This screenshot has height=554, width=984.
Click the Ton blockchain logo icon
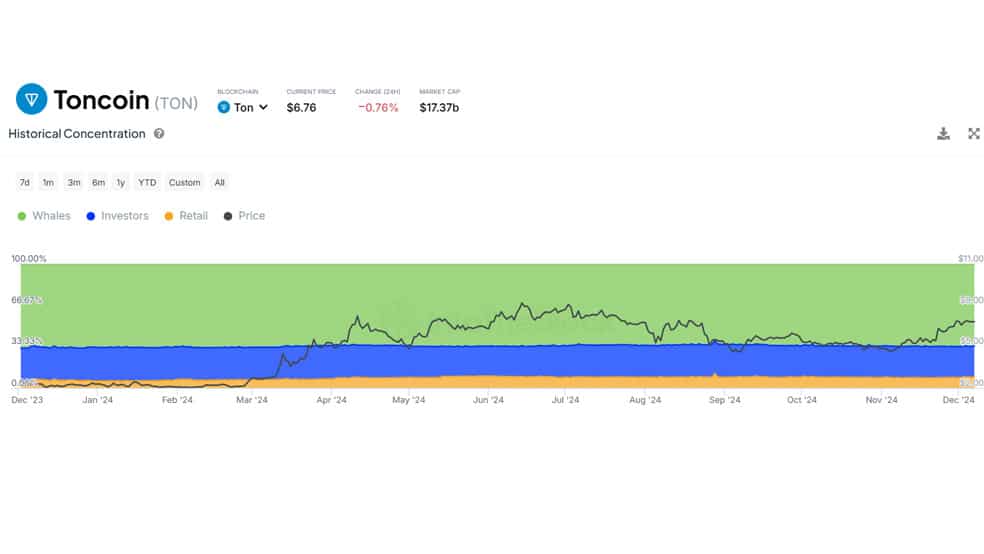[x=223, y=107]
